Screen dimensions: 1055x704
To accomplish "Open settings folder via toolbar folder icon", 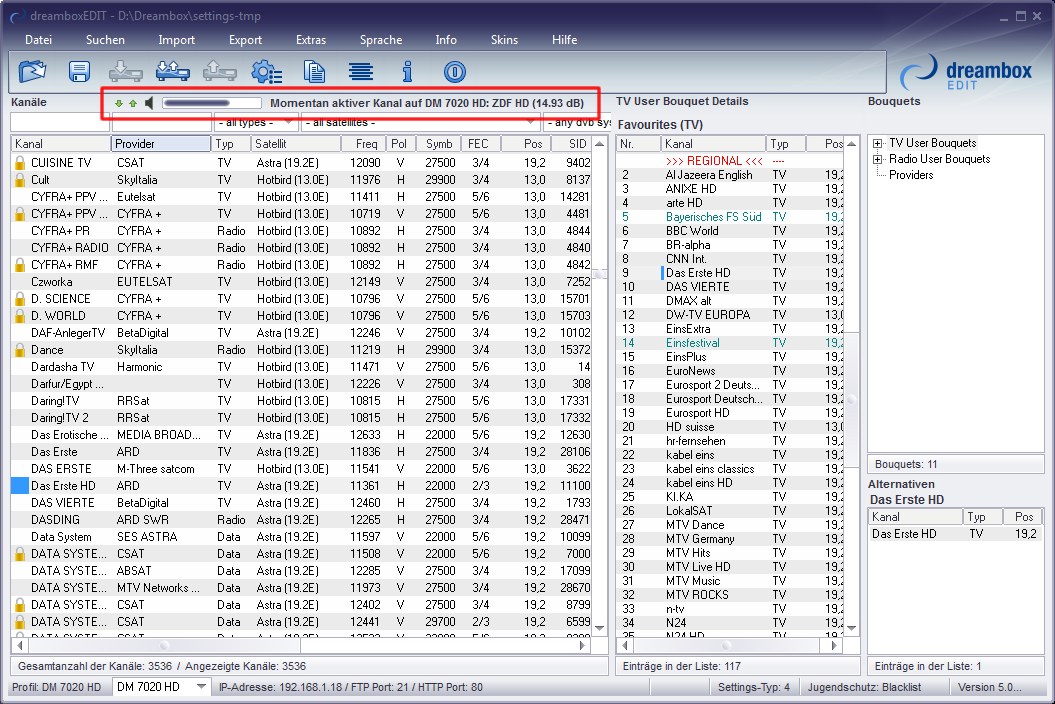I will pos(32,71).
